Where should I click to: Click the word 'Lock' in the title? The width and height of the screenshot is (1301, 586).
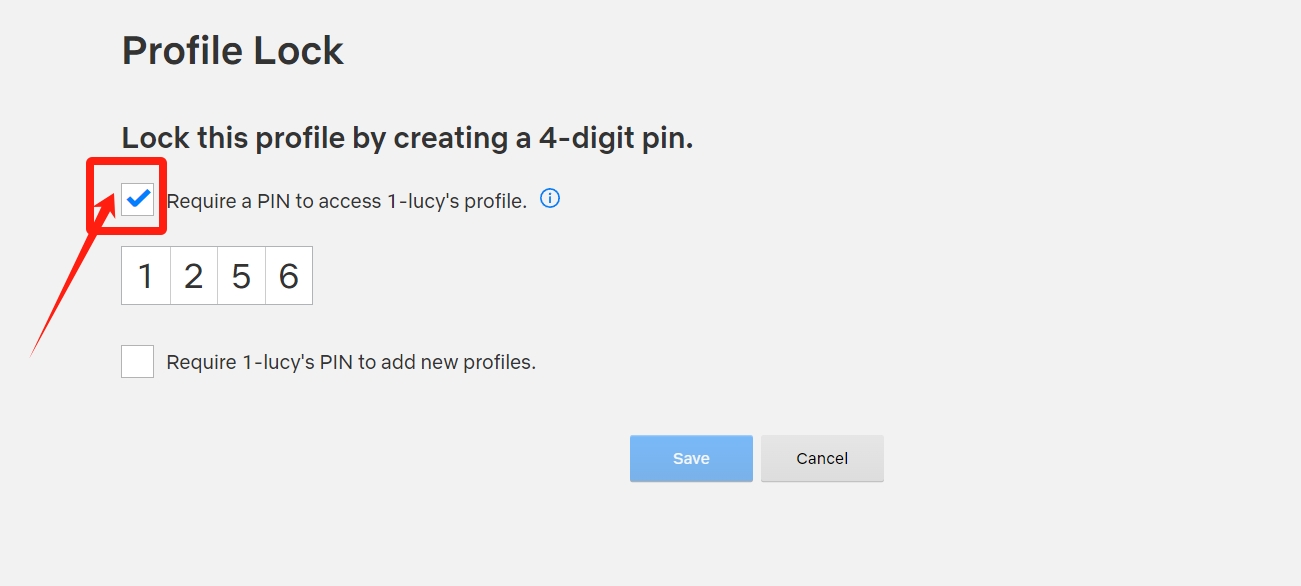pos(301,51)
